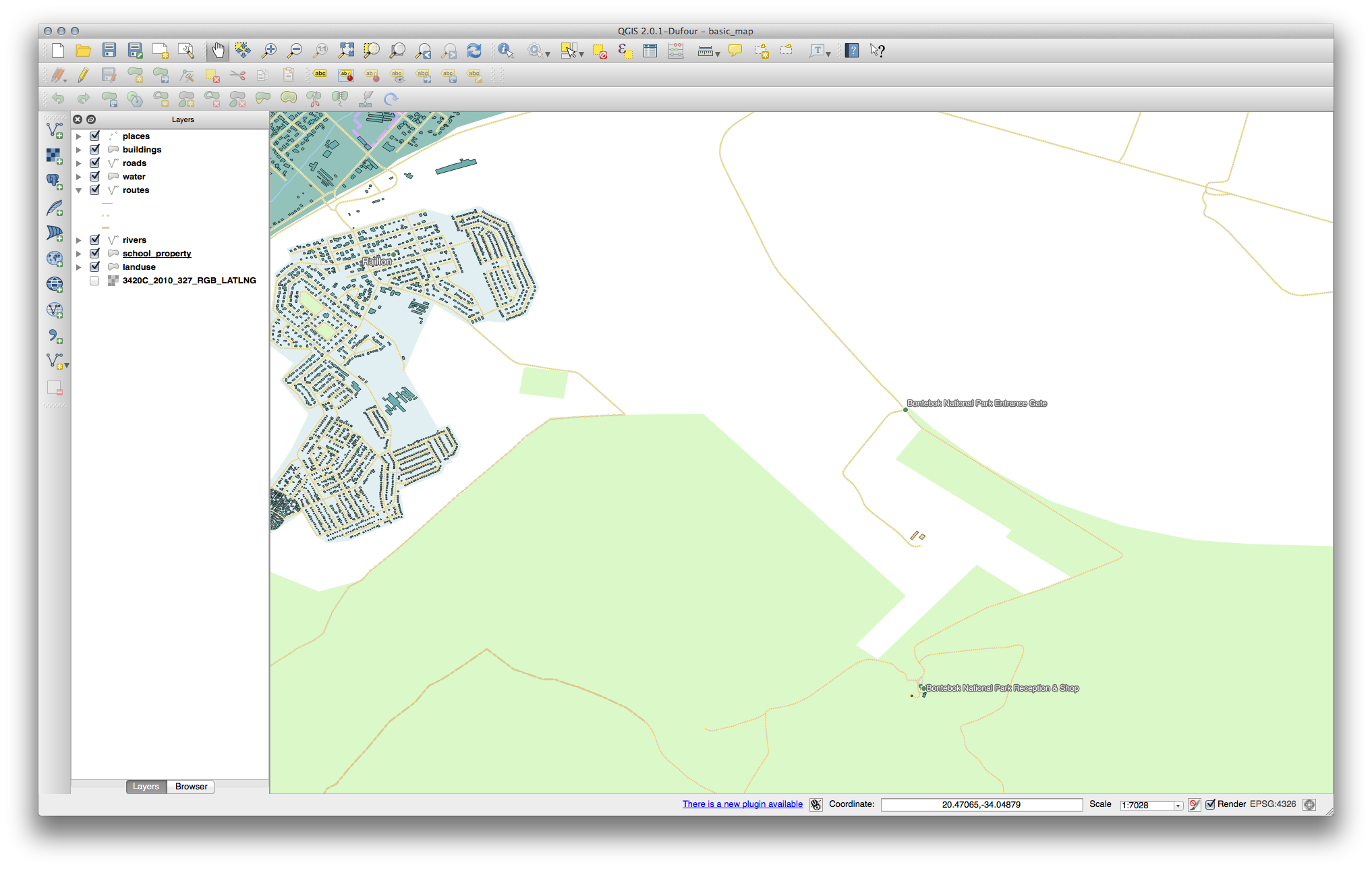
Task: Select the Pan Map hand tool
Action: [218, 51]
